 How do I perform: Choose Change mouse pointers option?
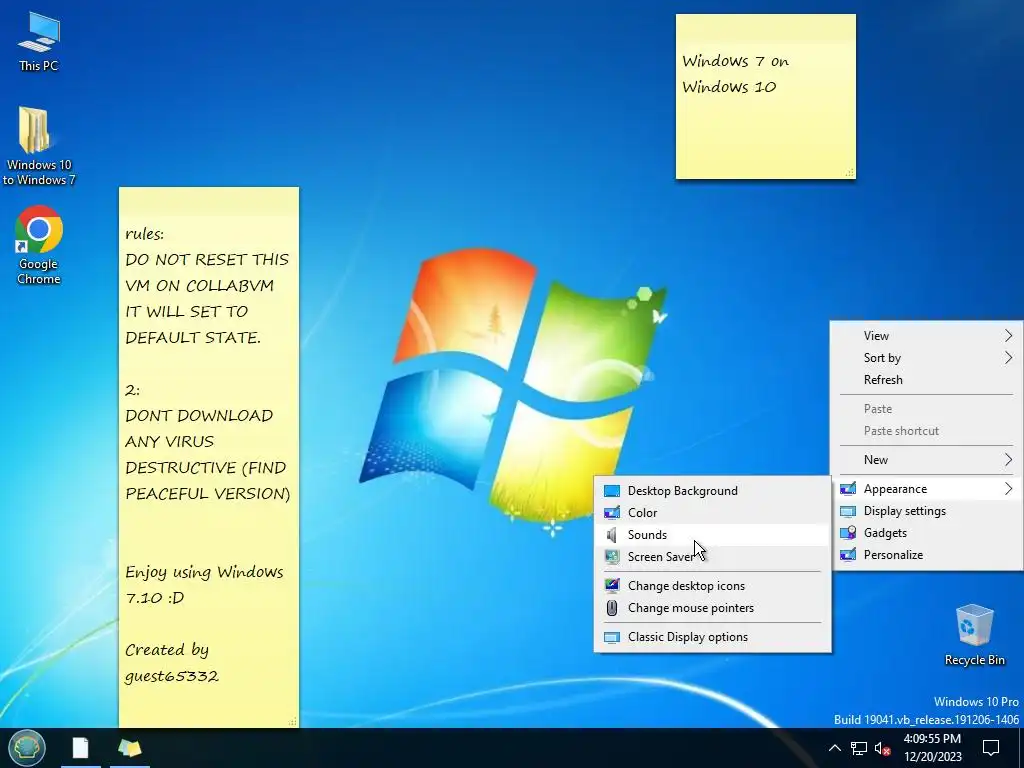pos(712,608)
